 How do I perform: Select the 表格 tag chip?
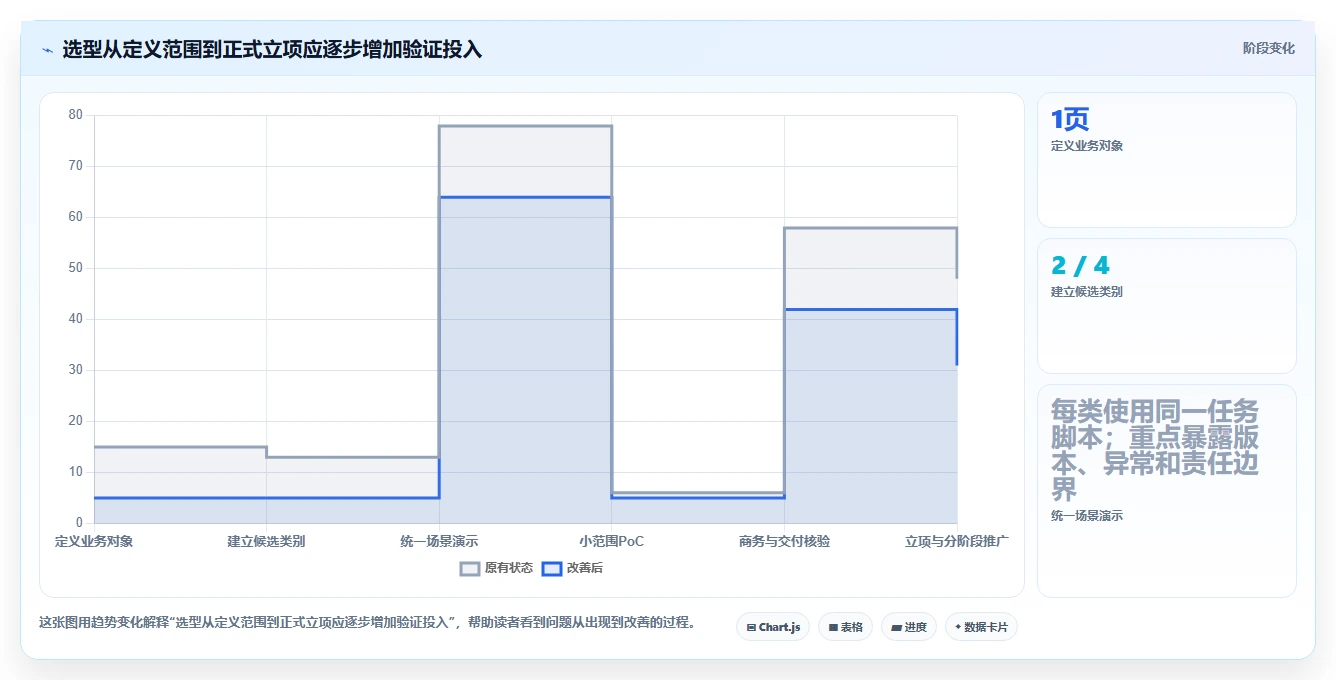click(x=845, y=627)
